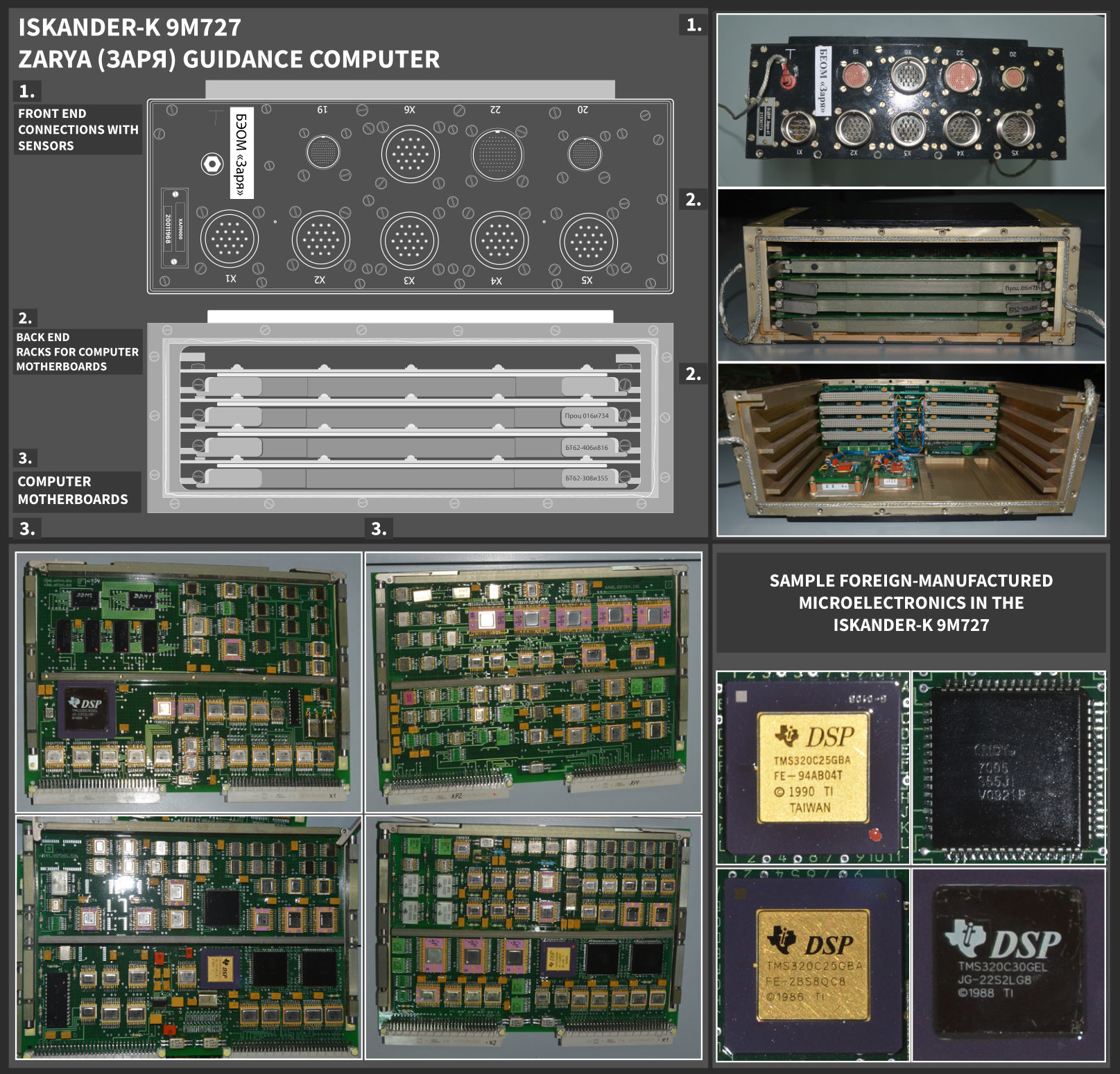1120x1074 pixels.
Task: Click the X1 connector in the front-end diagram
Action: coord(229,239)
